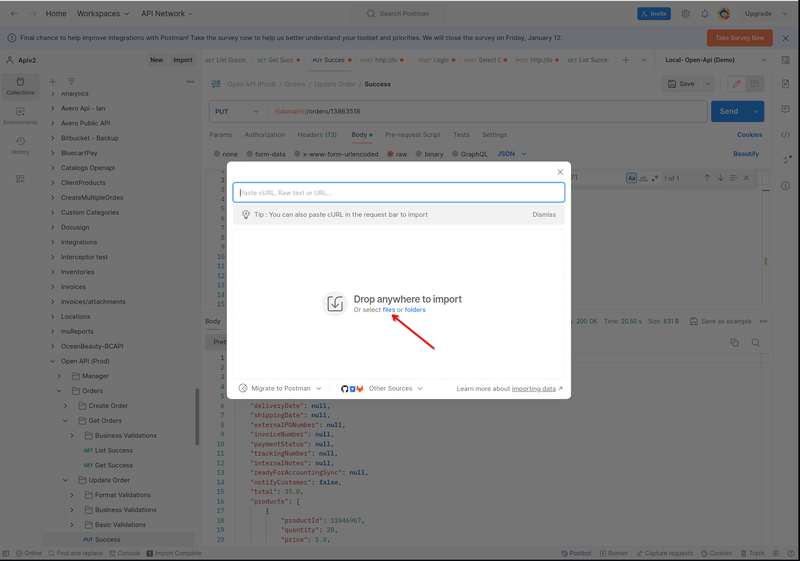
Task: Open the Collections sidebar tab
Action: [20, 86]
